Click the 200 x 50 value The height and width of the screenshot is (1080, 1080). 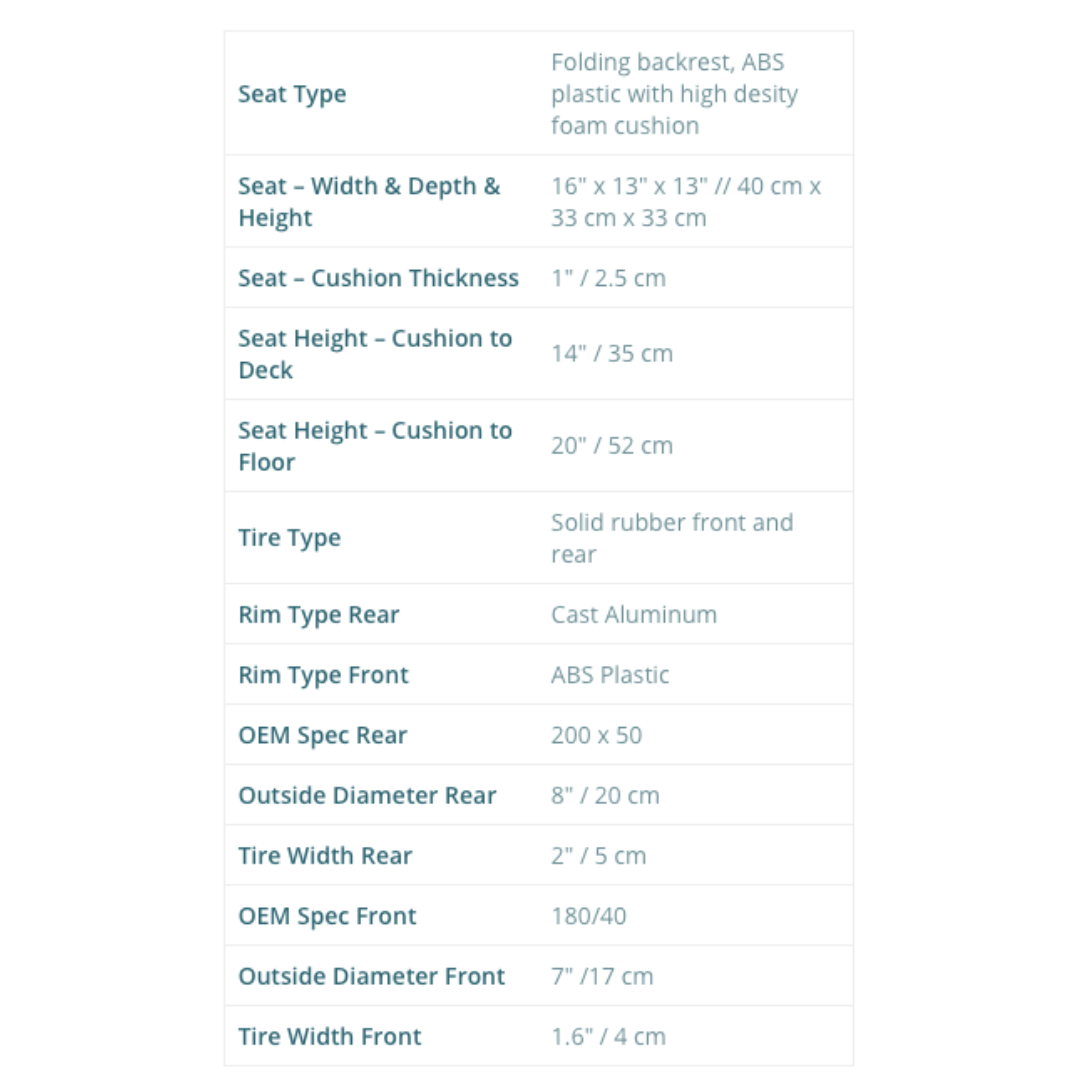pyautogui.click(x=596, y=735)
